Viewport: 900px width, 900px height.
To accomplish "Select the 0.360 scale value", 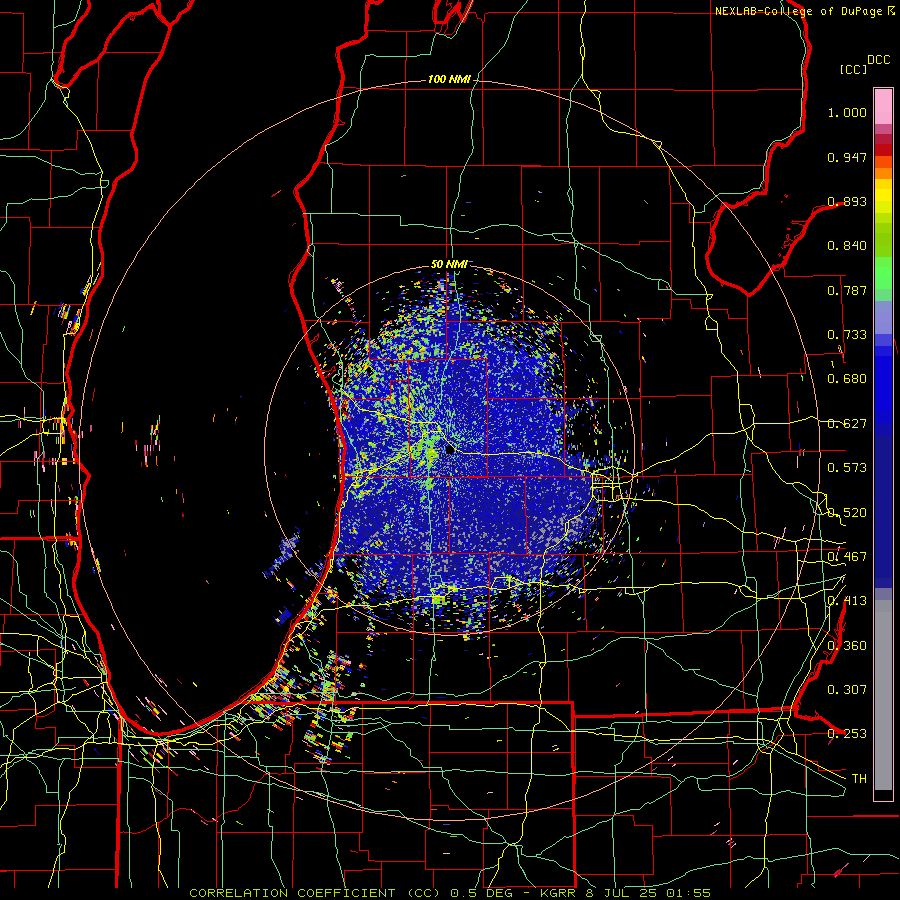I will coord(847,646).
